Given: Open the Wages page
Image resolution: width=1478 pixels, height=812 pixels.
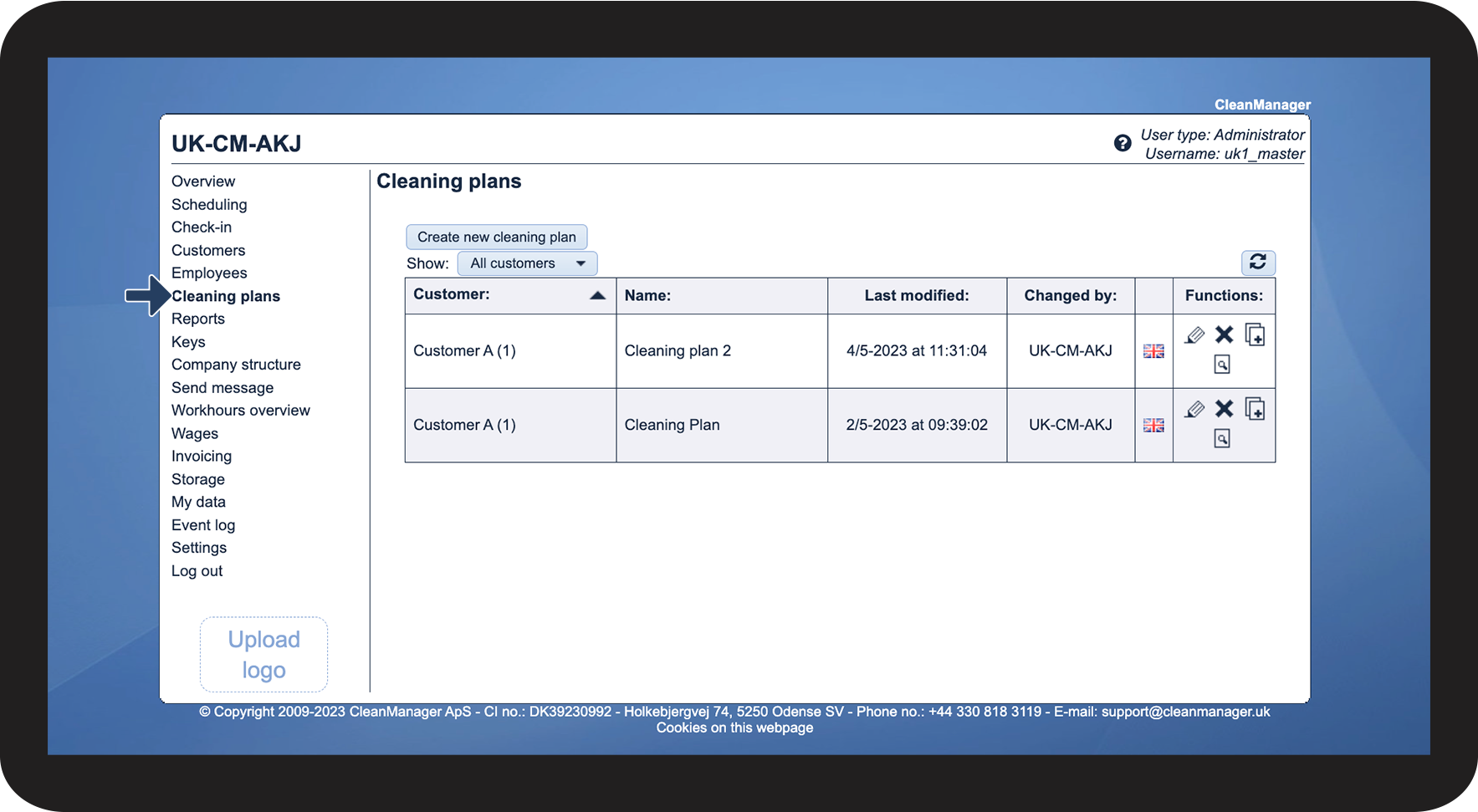Looking at the screenshot, I should coord(195,433).
